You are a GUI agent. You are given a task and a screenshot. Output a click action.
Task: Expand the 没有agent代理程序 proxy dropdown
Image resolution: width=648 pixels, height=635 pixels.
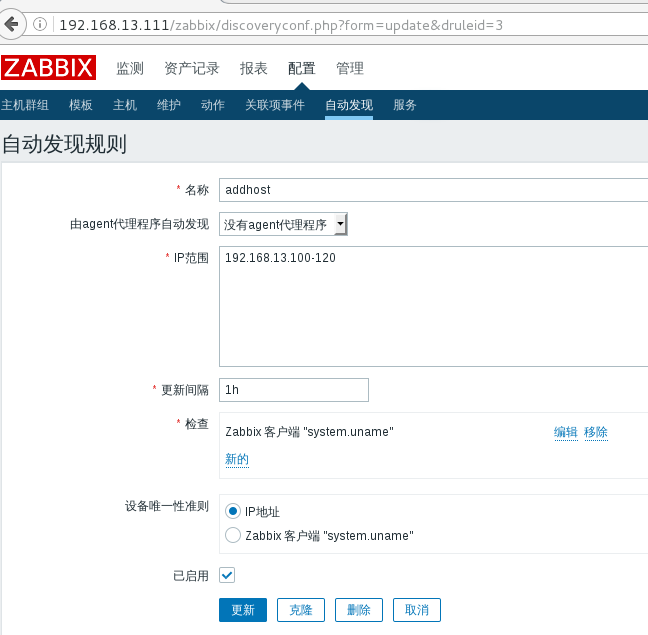(x=284, y=224)
